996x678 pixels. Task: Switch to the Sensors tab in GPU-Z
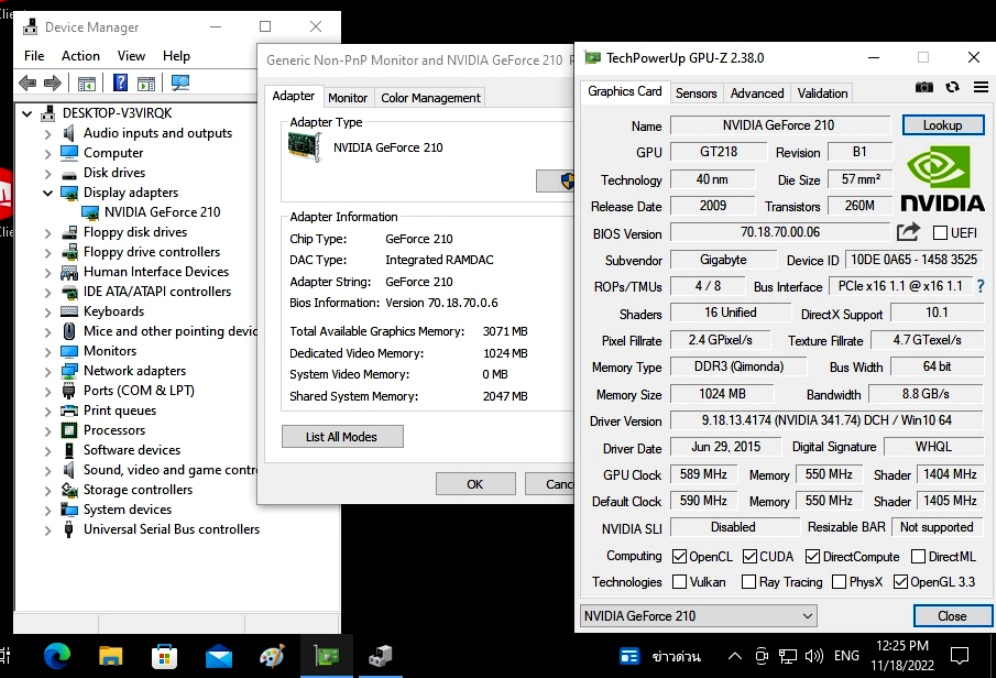point(696,92)
